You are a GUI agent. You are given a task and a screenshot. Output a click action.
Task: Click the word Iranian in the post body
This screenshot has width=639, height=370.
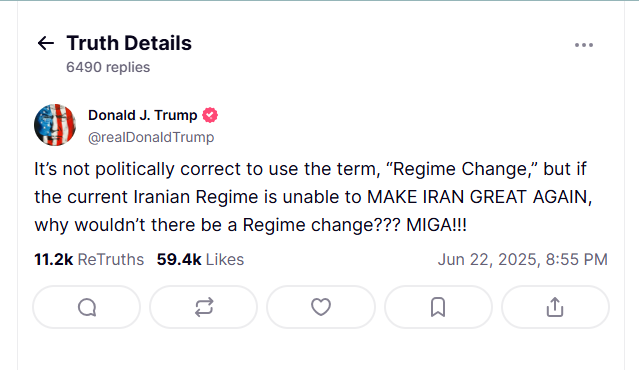point(162,197)
